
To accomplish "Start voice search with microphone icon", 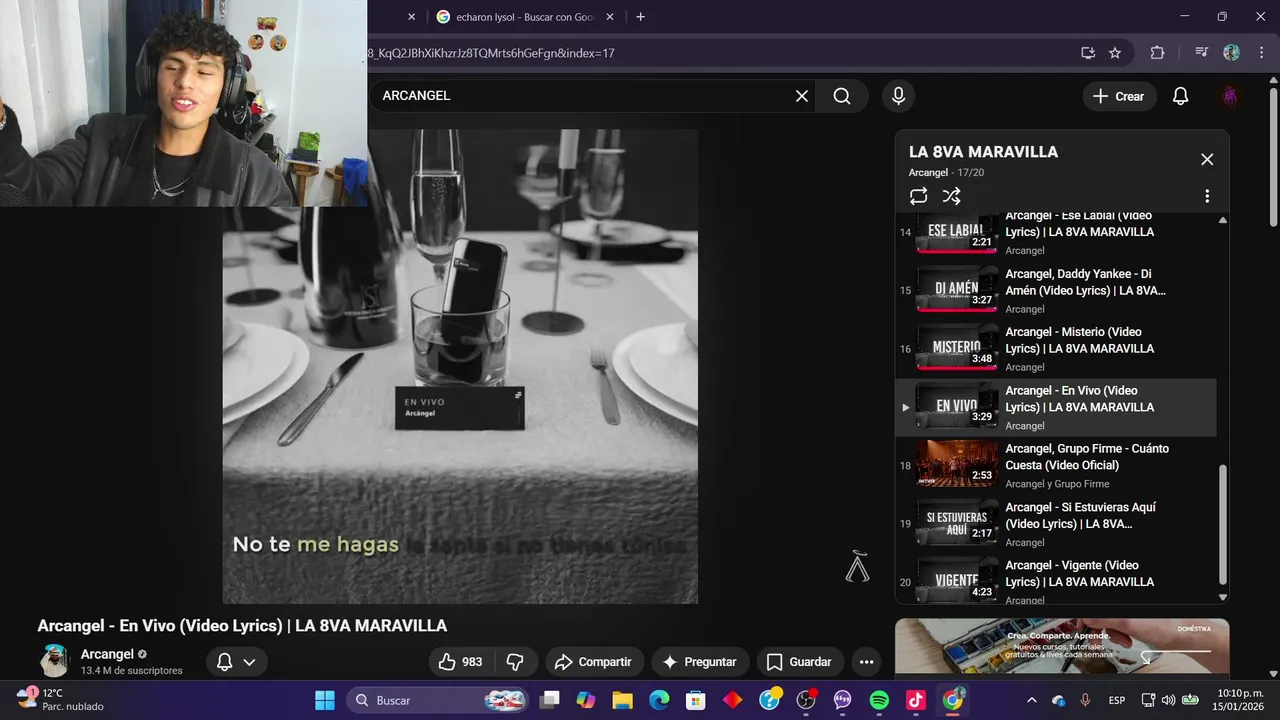I will pos(898,96).
